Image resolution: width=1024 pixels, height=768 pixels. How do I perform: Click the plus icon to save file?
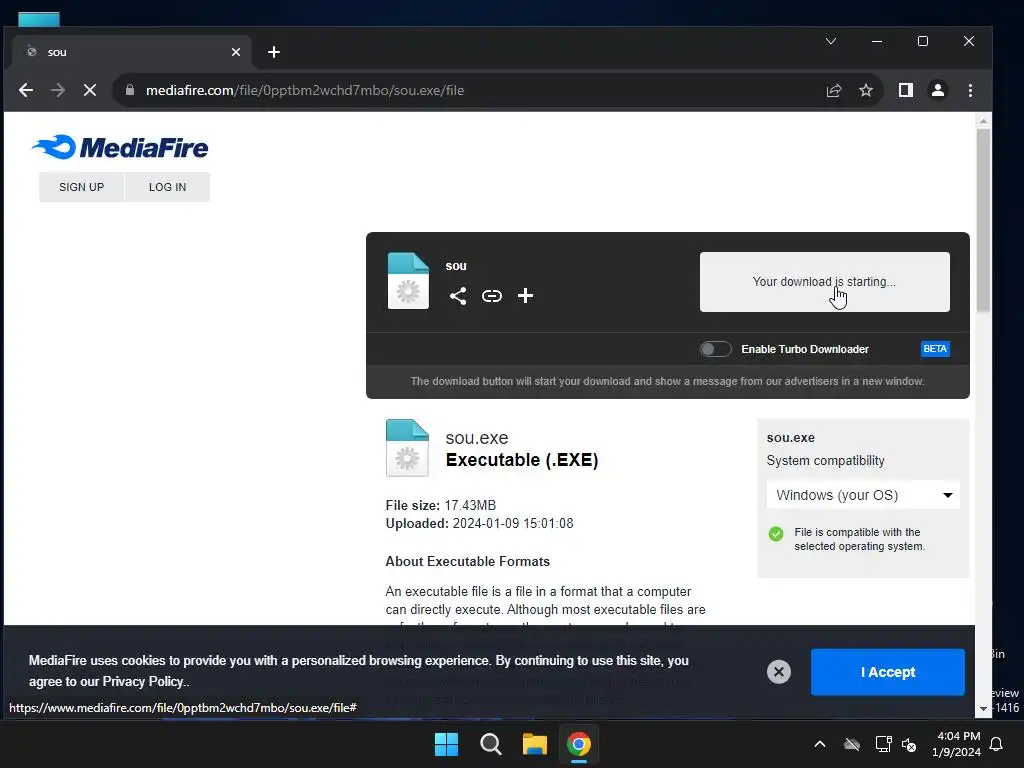click(x=525, y=296)
